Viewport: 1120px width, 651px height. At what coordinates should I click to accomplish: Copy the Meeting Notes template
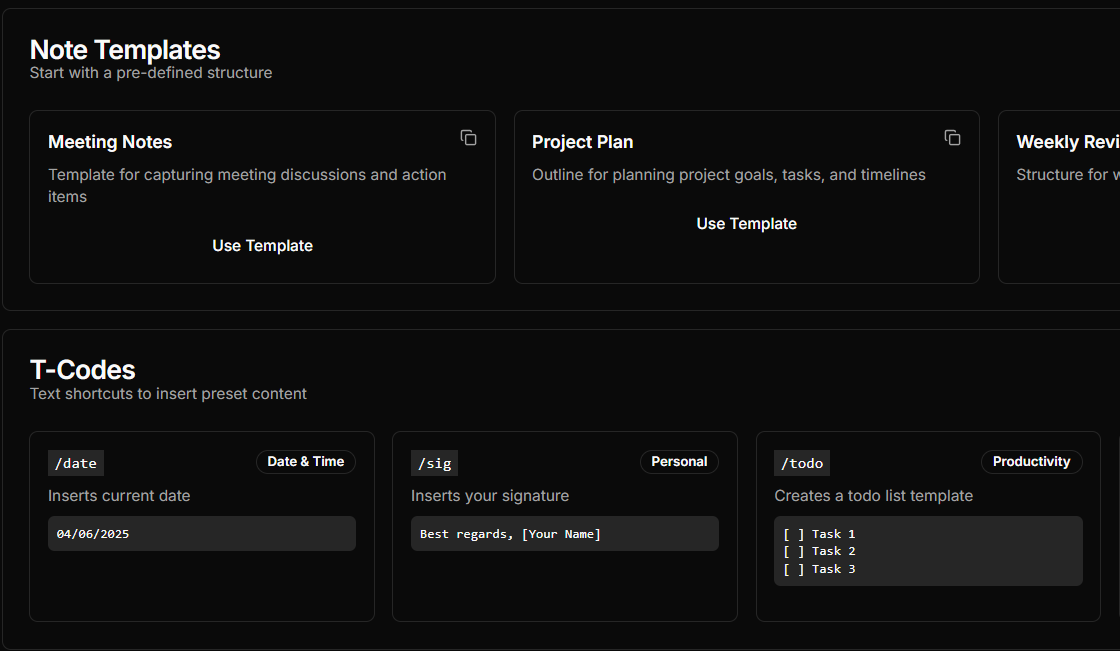coord(468,138)
